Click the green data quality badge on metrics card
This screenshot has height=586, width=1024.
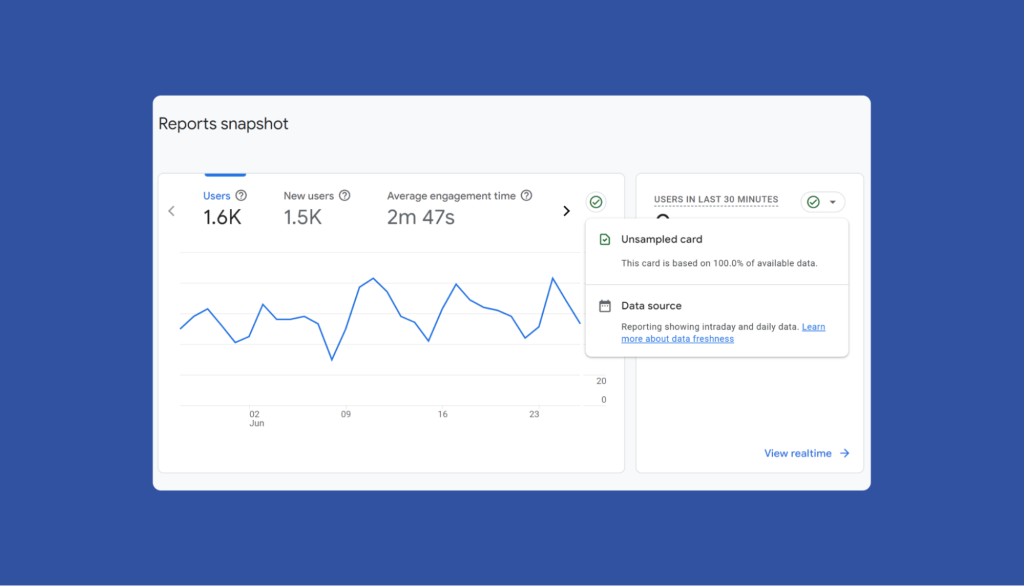(x=596, y=202)
